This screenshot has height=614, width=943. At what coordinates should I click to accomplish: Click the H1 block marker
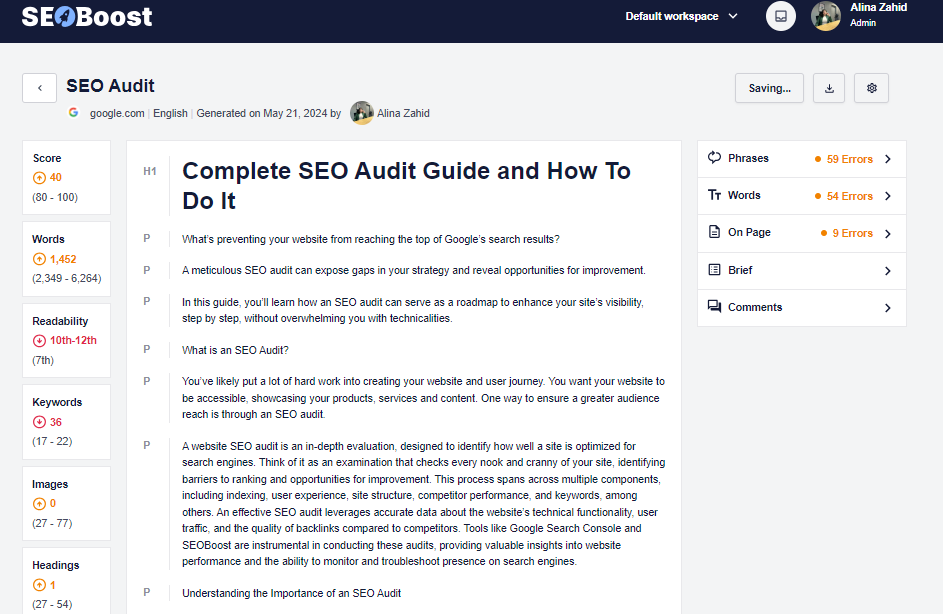click(150, 171)
